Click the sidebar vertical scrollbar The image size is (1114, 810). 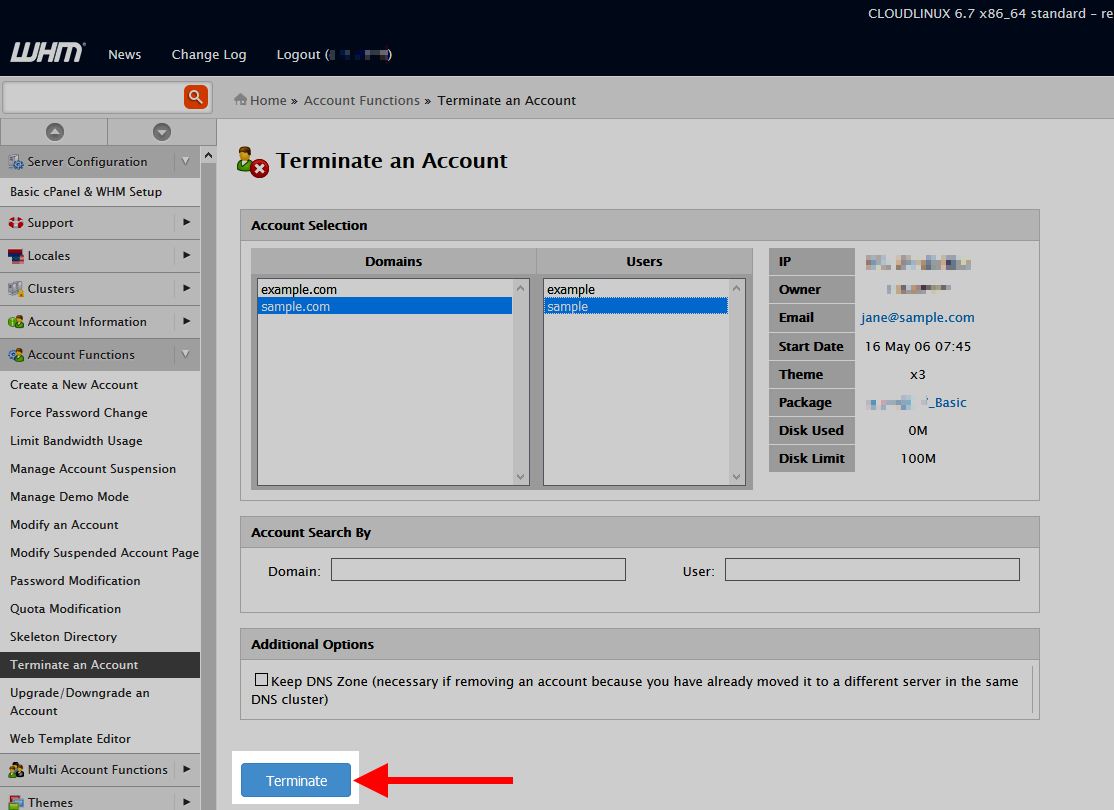click(208, 480)
